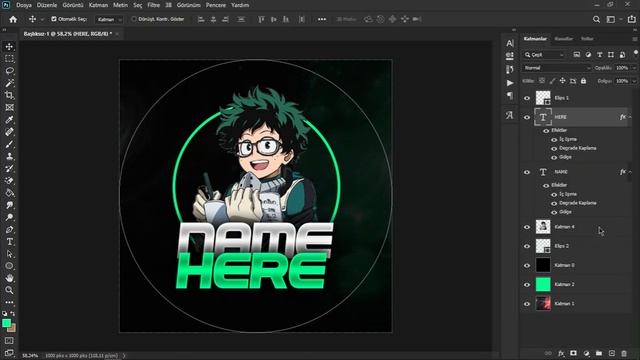Toggle the layer filter on/off switch
Screen dimensions: 640x360
[636, 53]
